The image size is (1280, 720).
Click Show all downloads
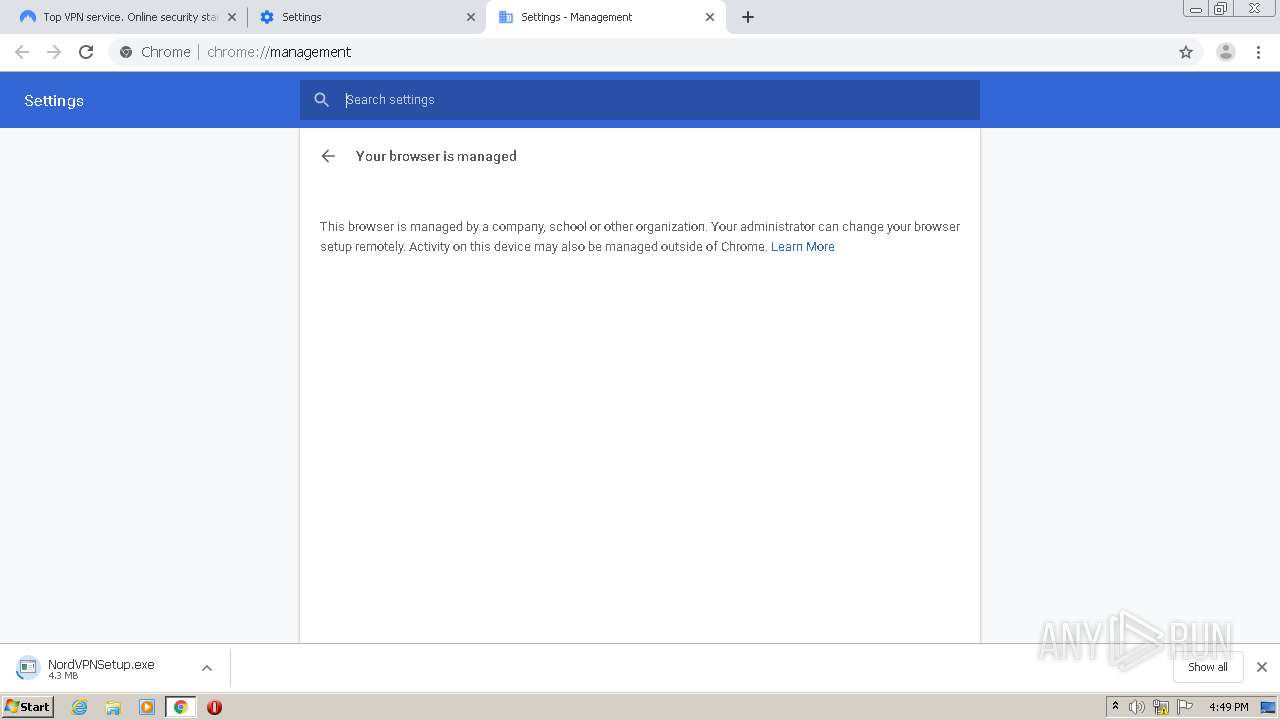[1208, 667]
